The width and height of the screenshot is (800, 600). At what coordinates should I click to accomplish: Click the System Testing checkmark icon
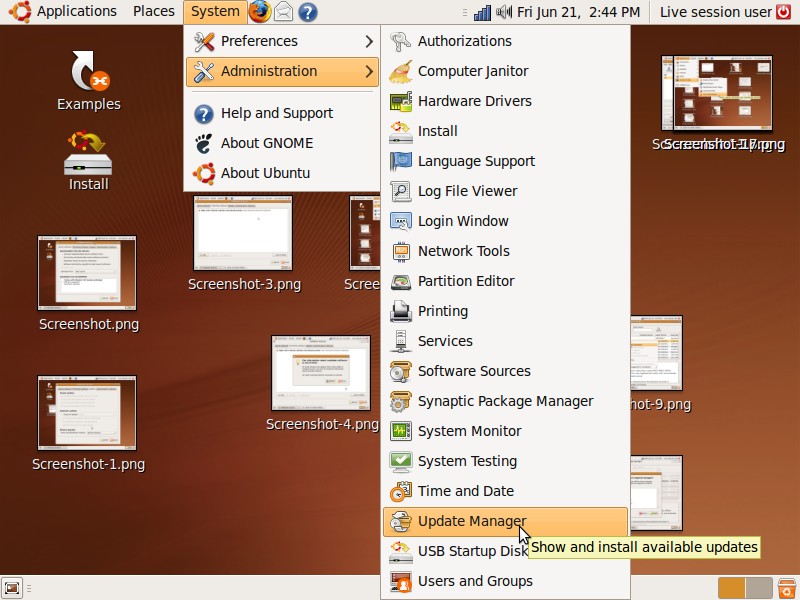click(x=401, y=461)
